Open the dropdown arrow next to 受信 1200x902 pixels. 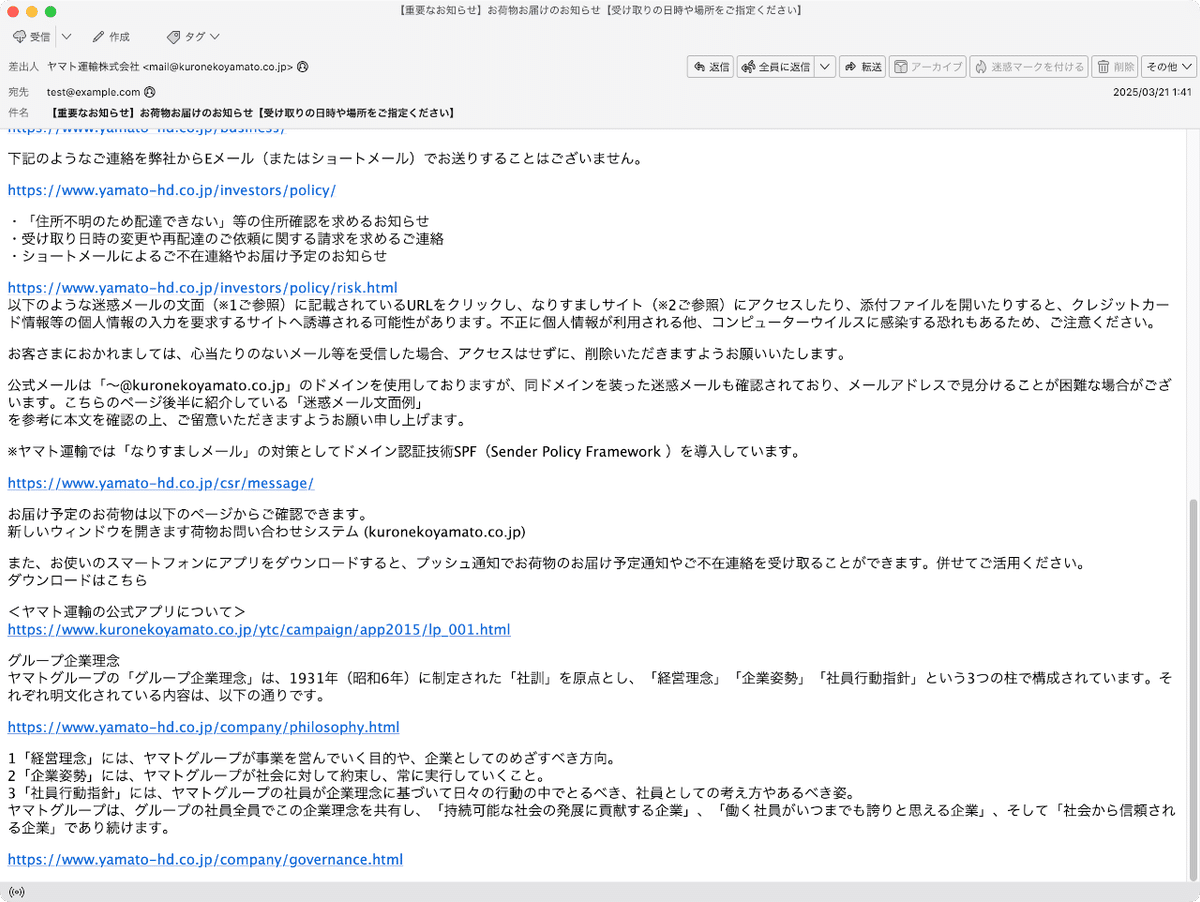click(66, 37)
